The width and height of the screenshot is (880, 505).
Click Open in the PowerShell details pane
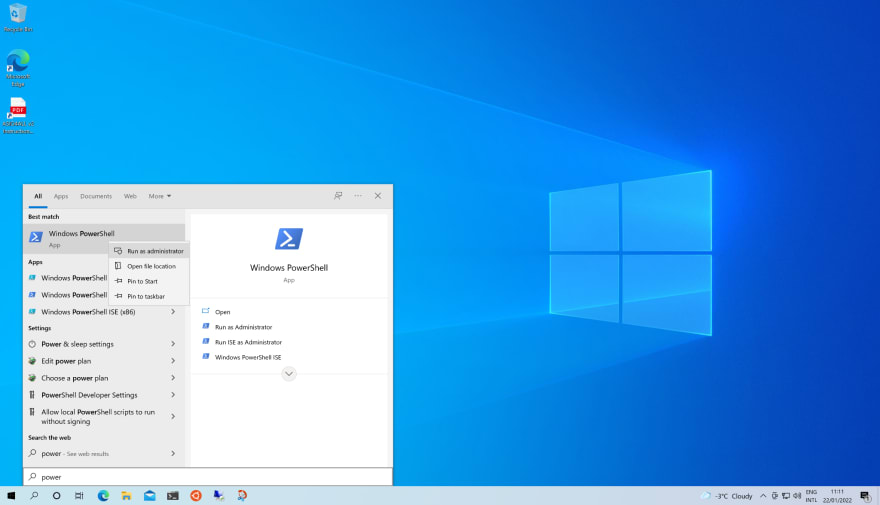click(222, 312)
